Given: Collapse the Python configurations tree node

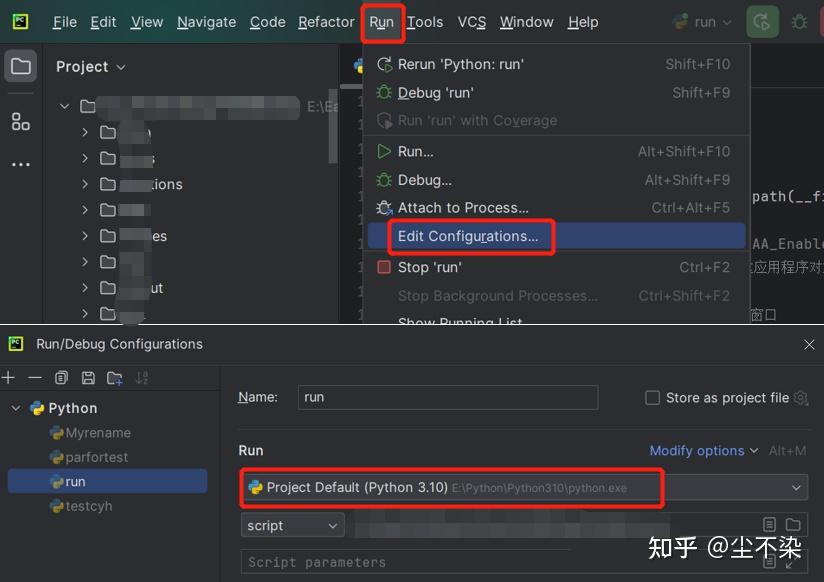Looking at the screenshot, I should pyautogui.click(x=16, y=408).
